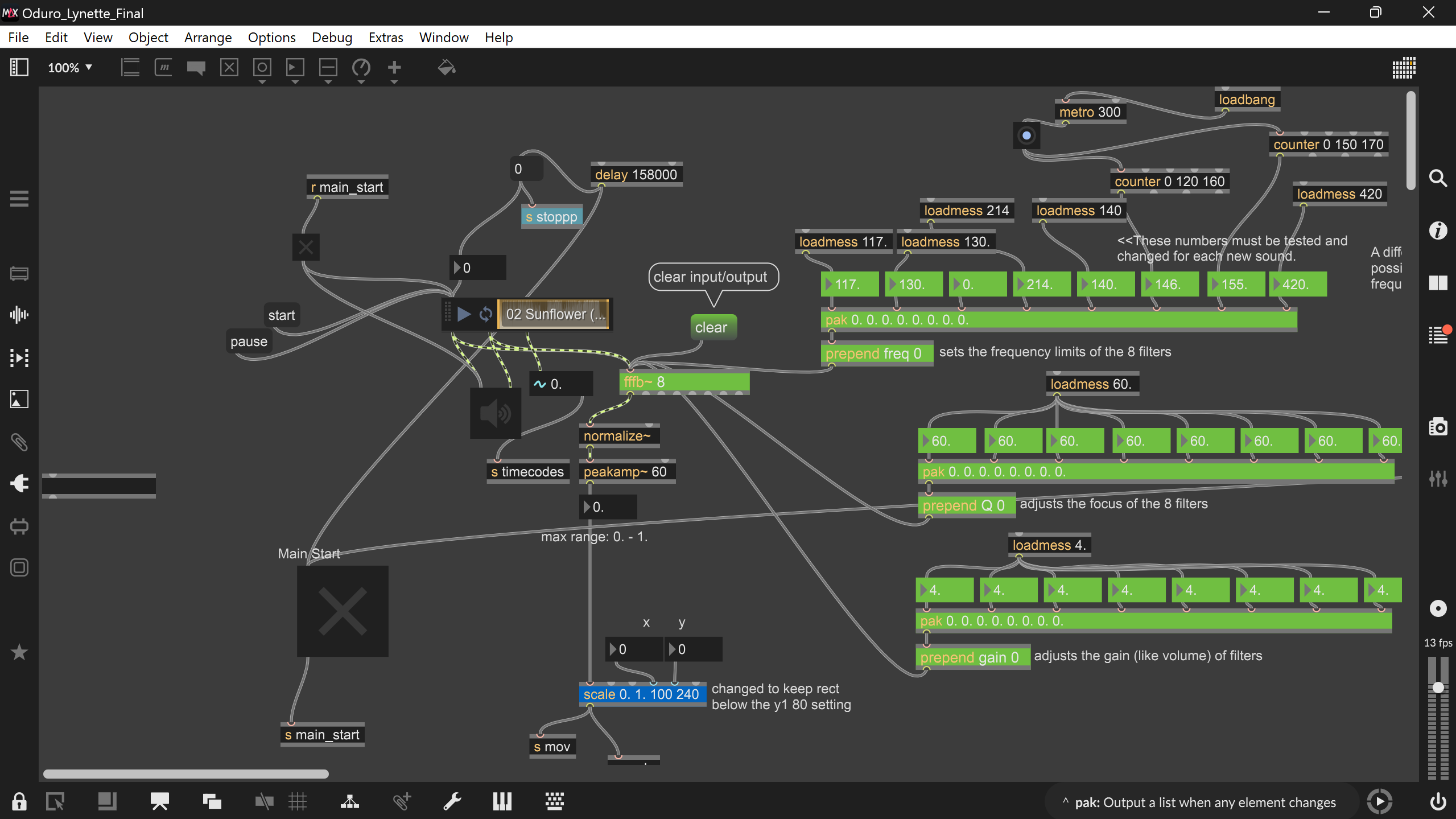Open the snapshots camera icon
The width and height of the screenshot is (1456, 819).
point(1438,426)
